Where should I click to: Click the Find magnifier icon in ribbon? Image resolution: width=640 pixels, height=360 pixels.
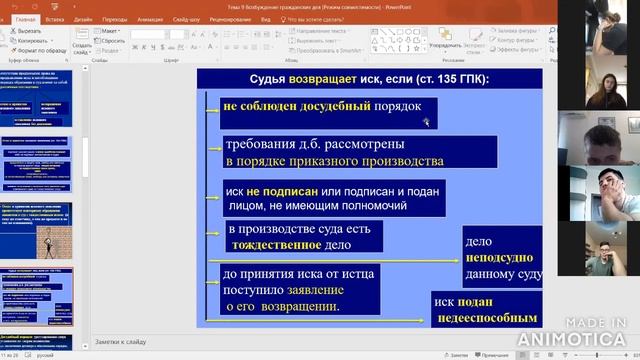(x=552, y=31)
